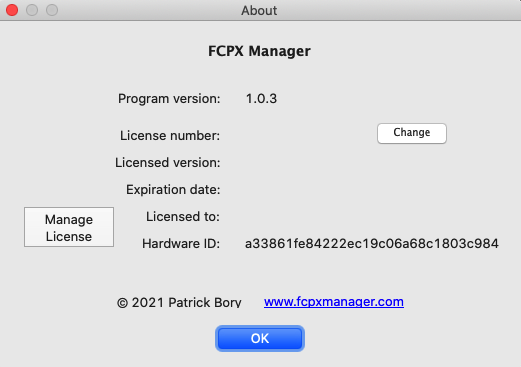The height and width of the screenshot is (367, 521).
Task: Click the FCPX Manager heading text
Action: pos(259,51)
